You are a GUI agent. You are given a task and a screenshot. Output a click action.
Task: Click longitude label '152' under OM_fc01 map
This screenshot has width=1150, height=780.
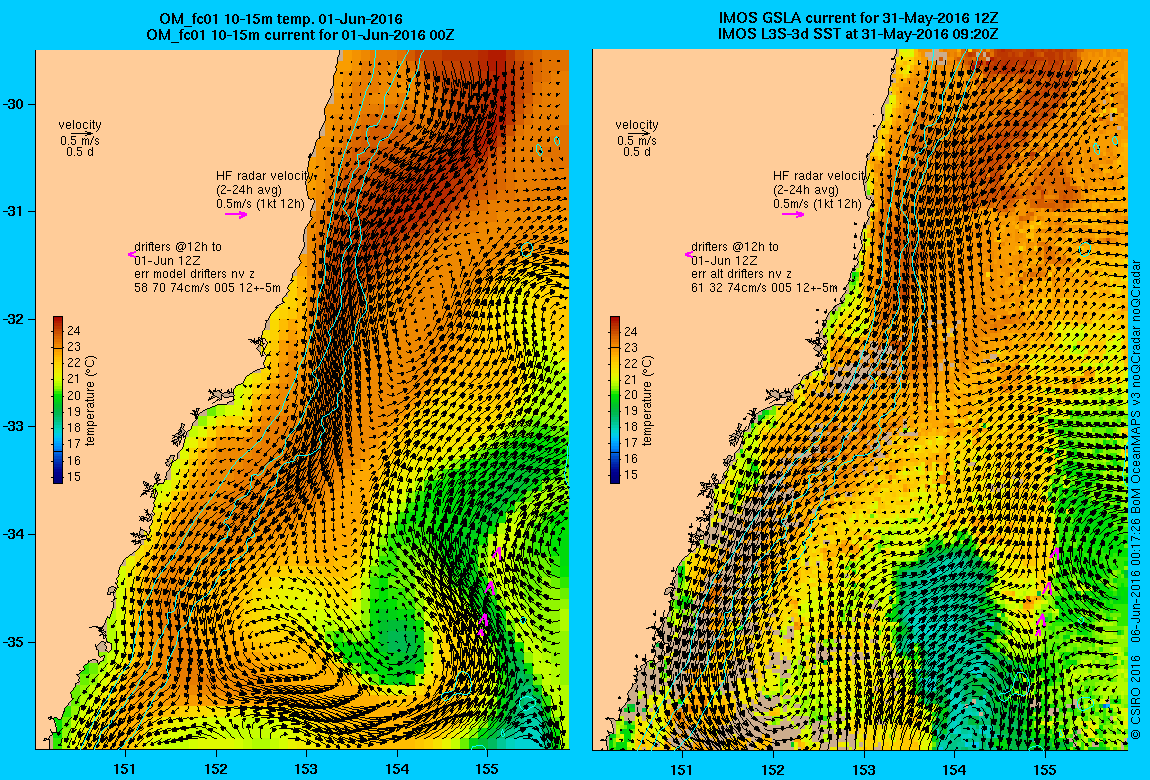pyautogui.click(x=216, y=769)
